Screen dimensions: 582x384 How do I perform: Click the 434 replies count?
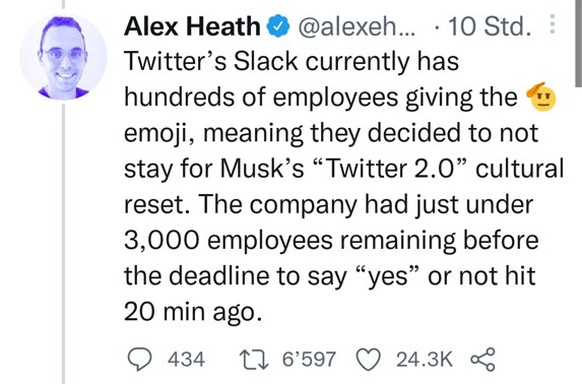click(186, 359)
